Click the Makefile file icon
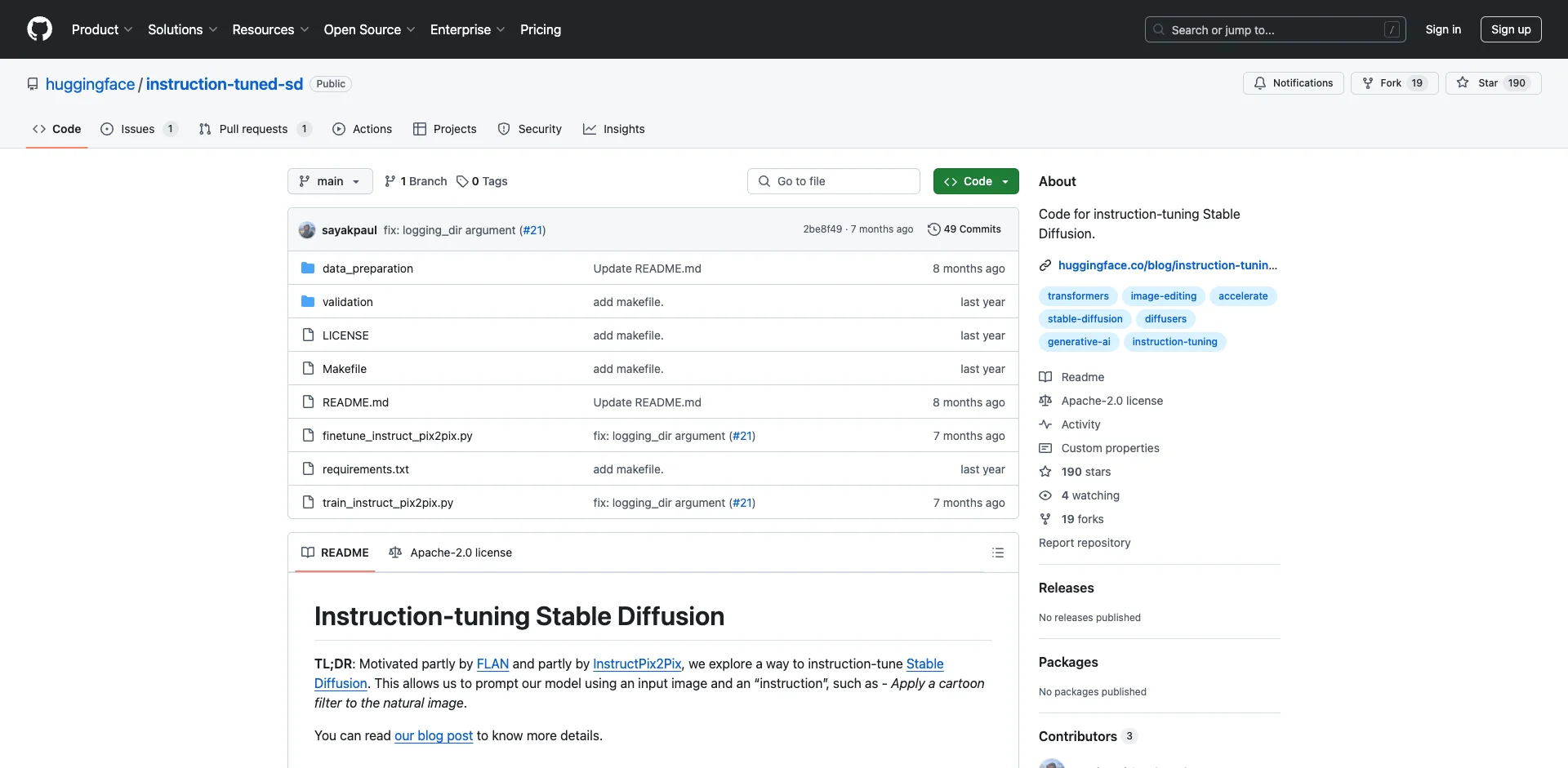The height and width of the screenshot is (768, 1568). tap(308, 369)
